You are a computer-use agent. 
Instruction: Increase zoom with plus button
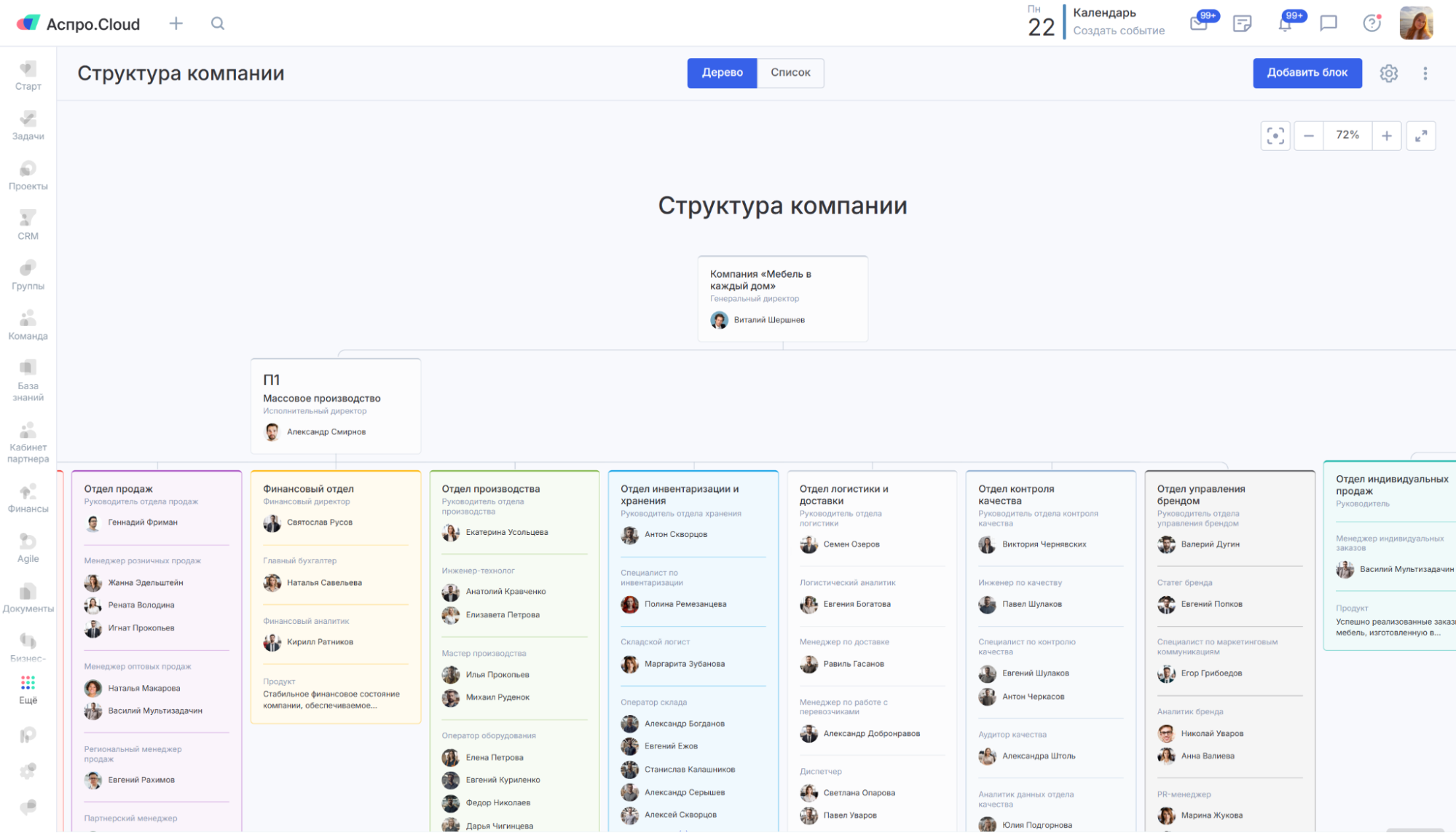click(x=1387, y=136)
